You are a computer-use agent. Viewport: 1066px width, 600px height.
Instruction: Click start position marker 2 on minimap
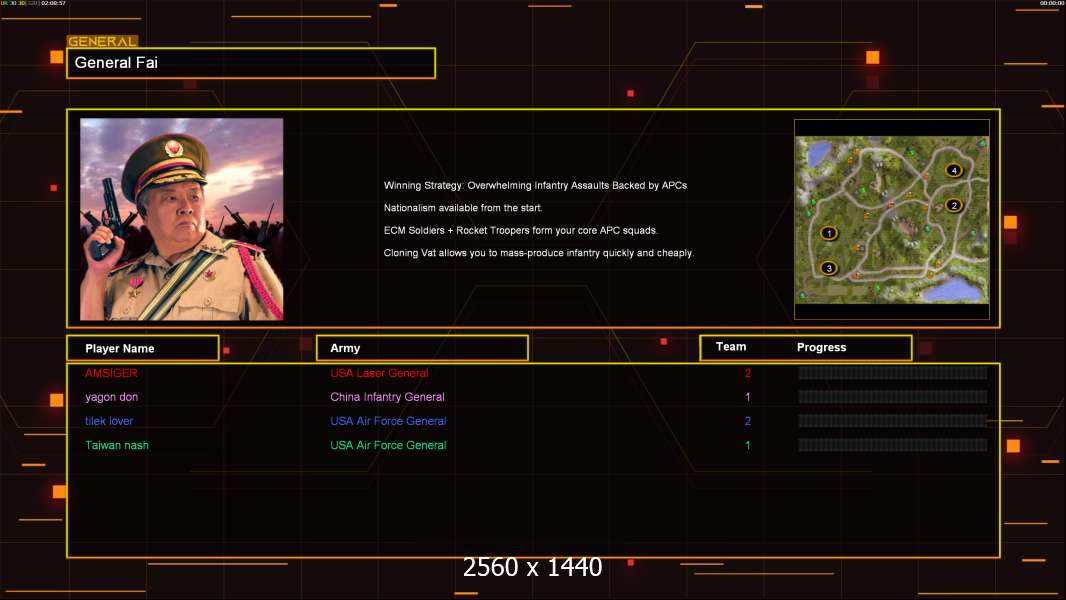pyautogui.click(x=953, y=205)
